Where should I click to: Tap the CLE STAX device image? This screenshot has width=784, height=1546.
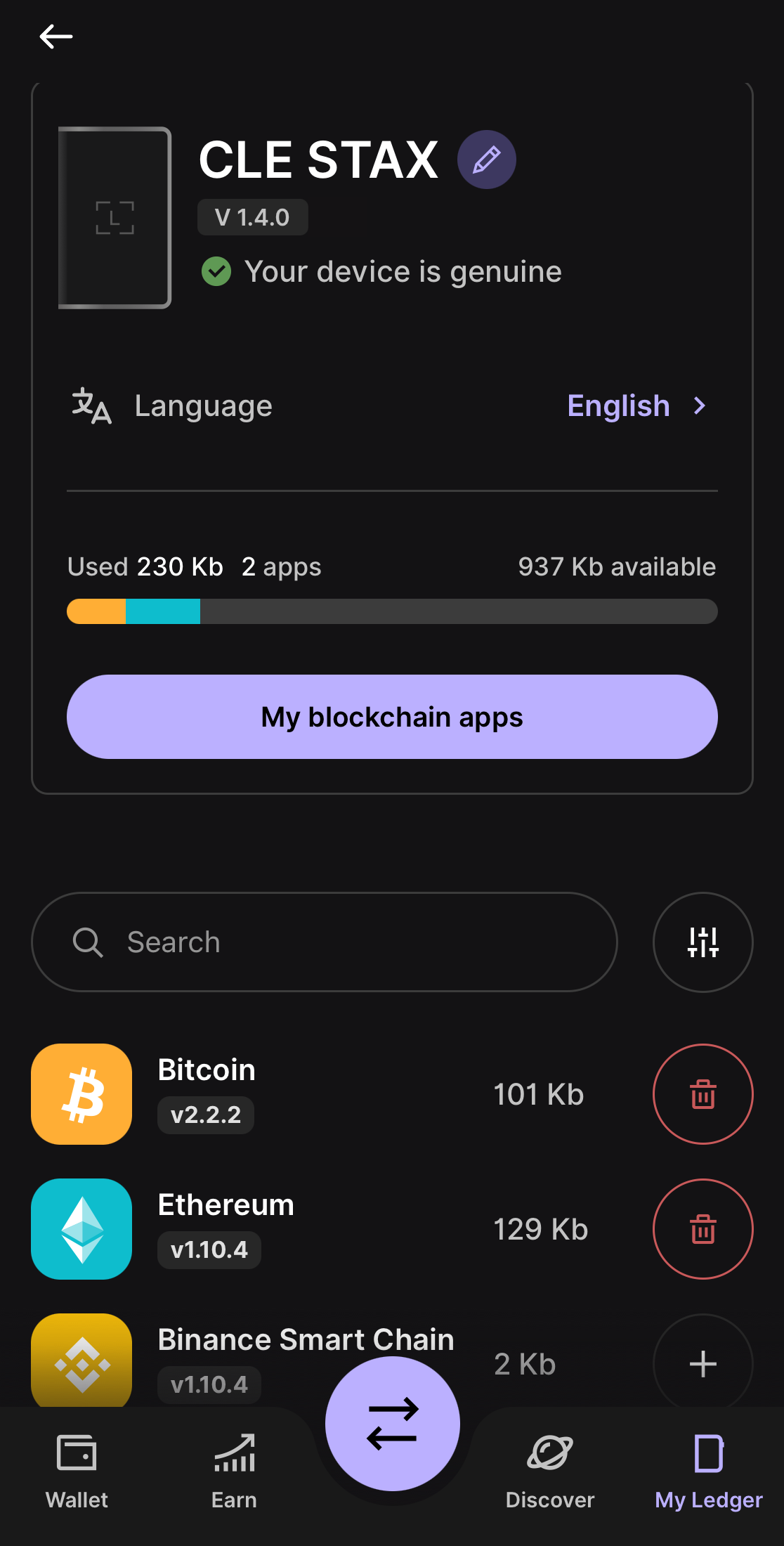(115, 218)
